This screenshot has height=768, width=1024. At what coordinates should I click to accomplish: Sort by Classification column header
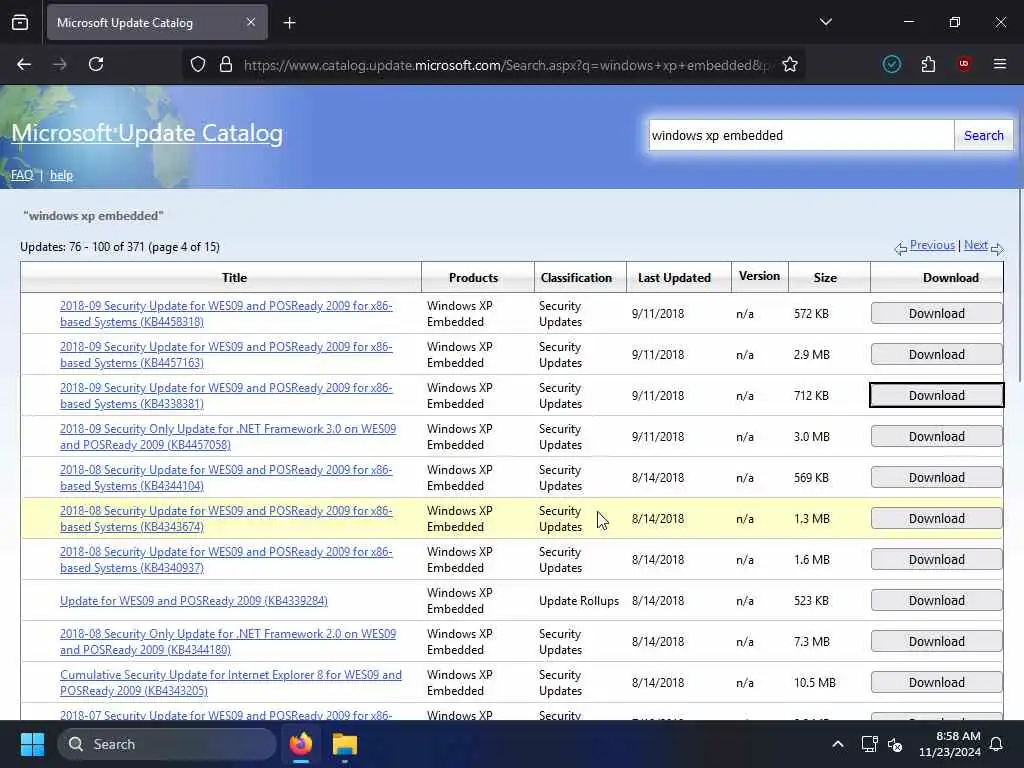(x=576, y=278)
